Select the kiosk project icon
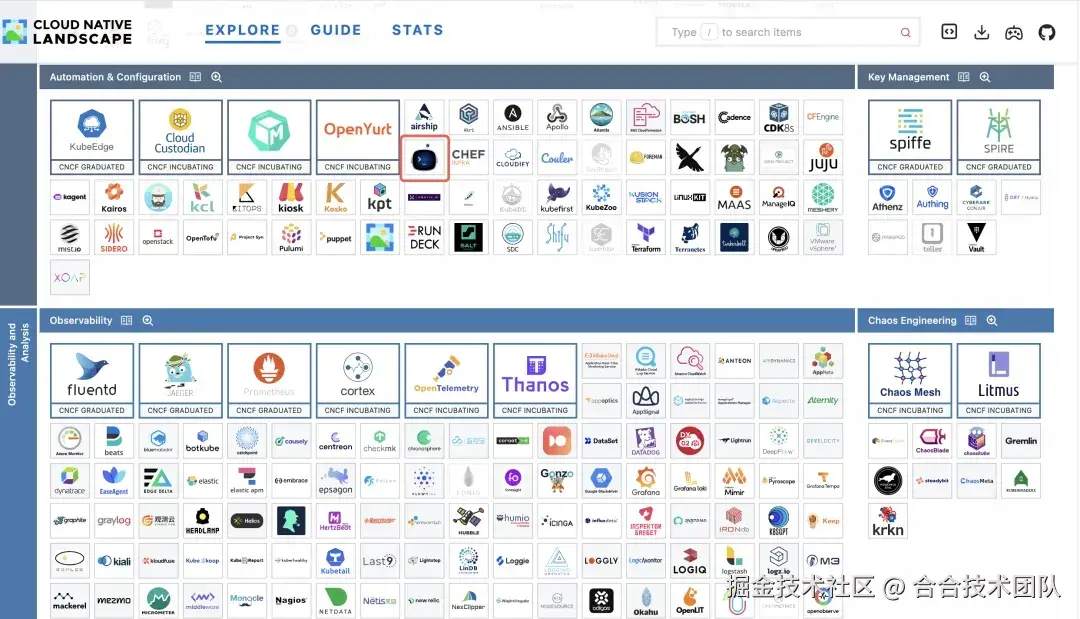 click(x=291, y=198)
